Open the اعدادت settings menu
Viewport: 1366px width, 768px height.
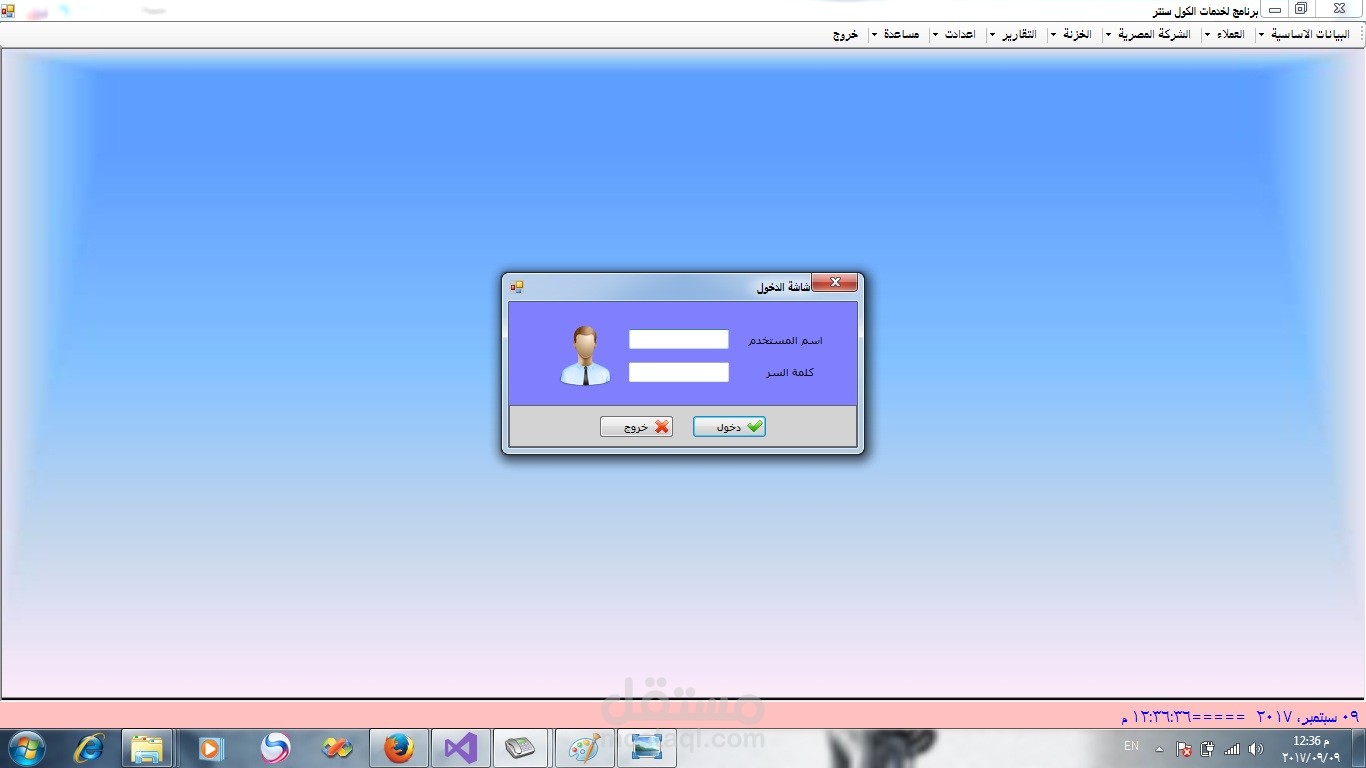point(955,34)
